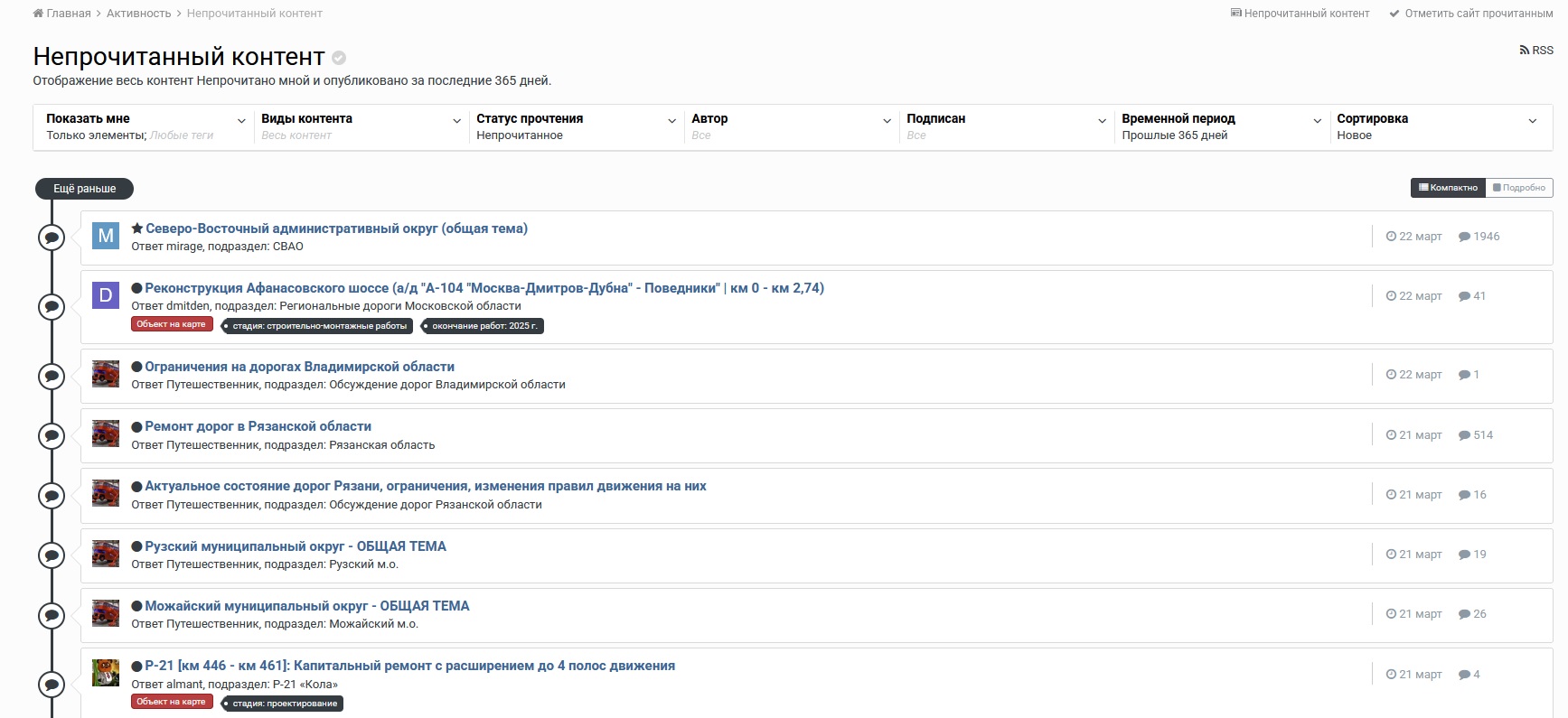Open Временной период dropdown
This screenshot has height=718, width=1568.
[x=1220, y=126]
